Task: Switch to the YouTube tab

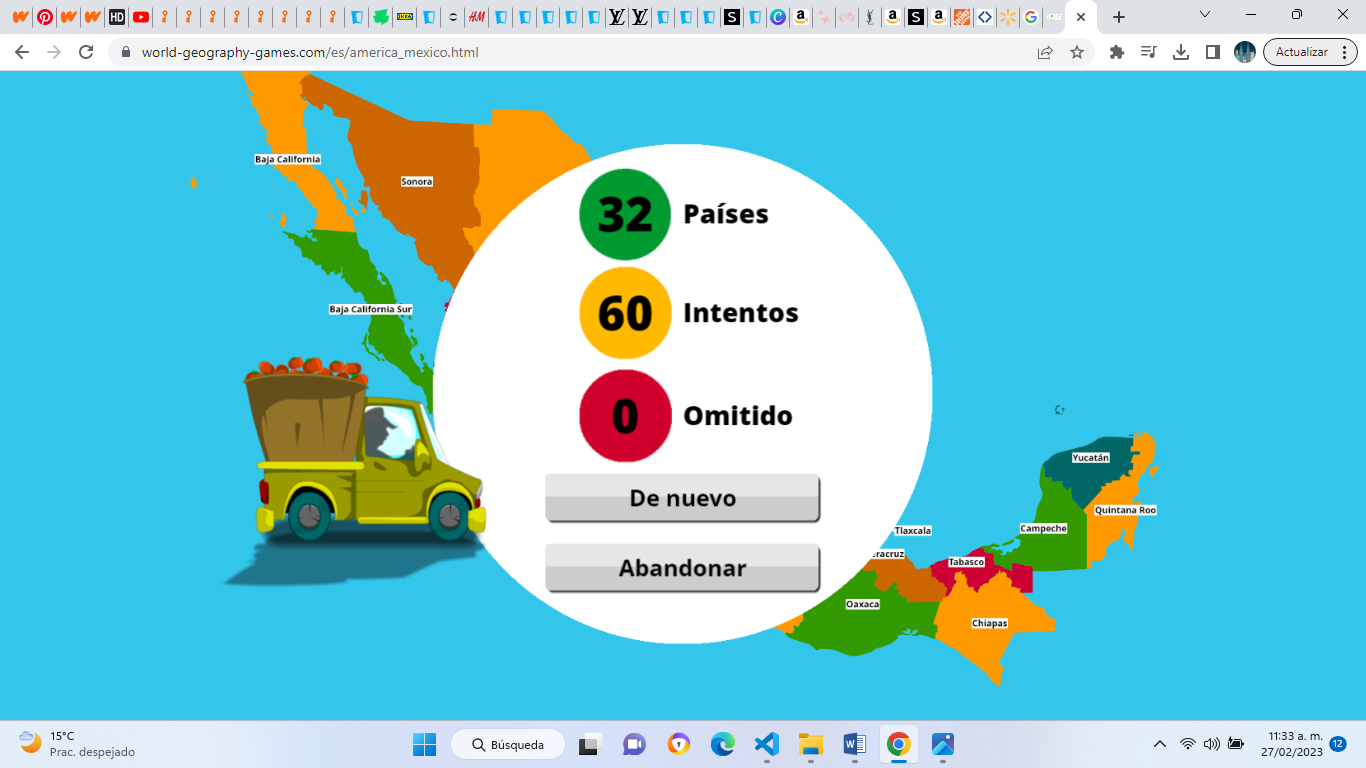Action: (141, 17)
